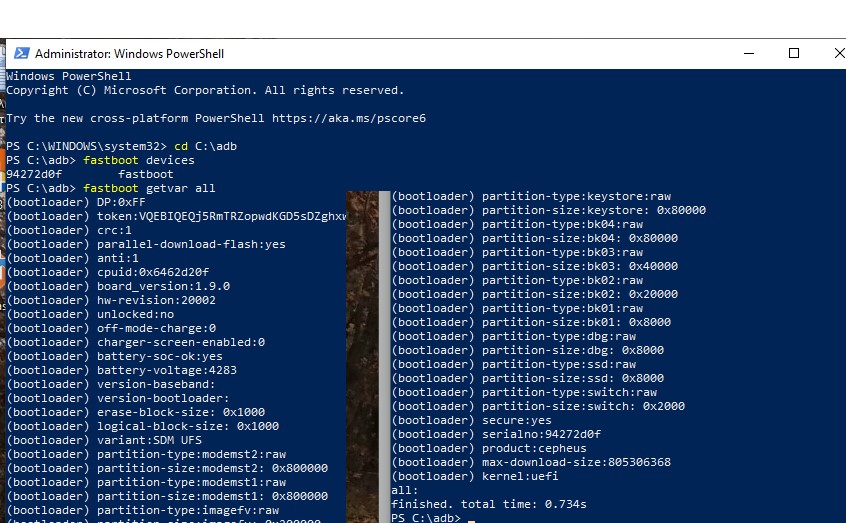Click the 'cpuid:0x6462d20f' line
Image resolution: width=846 pixels, height=523 pixels.
tap(107, 273)
